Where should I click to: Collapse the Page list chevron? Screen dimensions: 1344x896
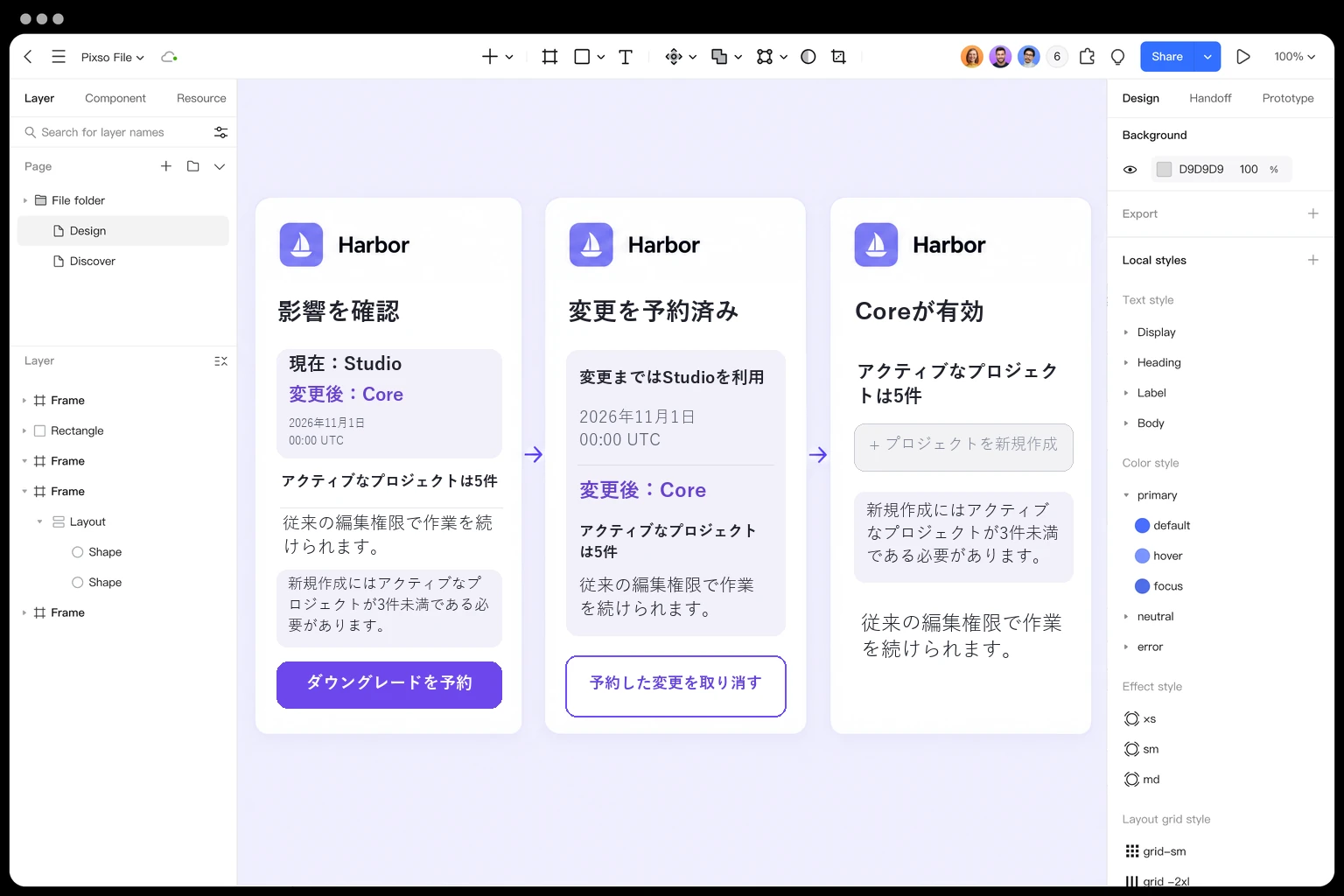[220, 166]
